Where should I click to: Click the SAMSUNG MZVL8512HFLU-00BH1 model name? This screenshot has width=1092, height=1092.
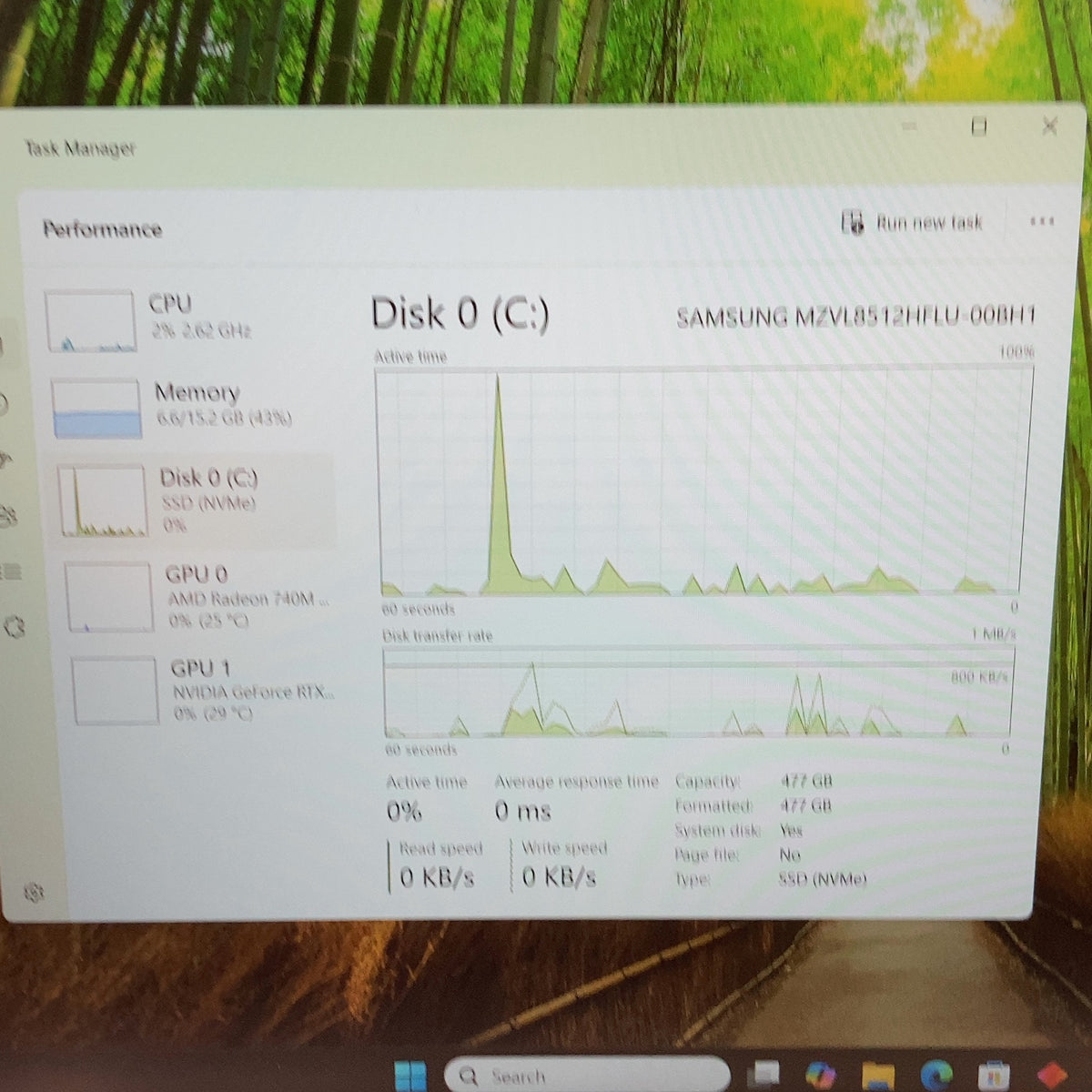[x=855, y=317]
